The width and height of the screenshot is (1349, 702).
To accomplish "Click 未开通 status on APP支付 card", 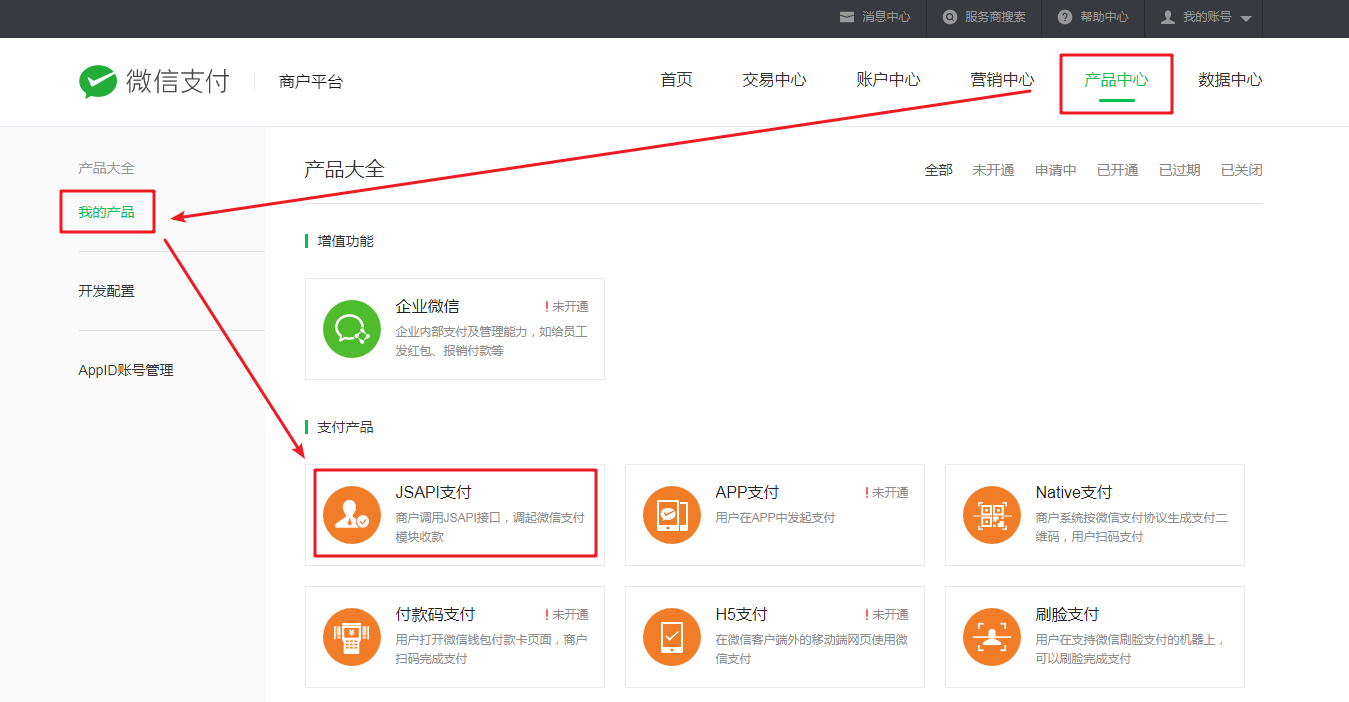I will (890, 493).
